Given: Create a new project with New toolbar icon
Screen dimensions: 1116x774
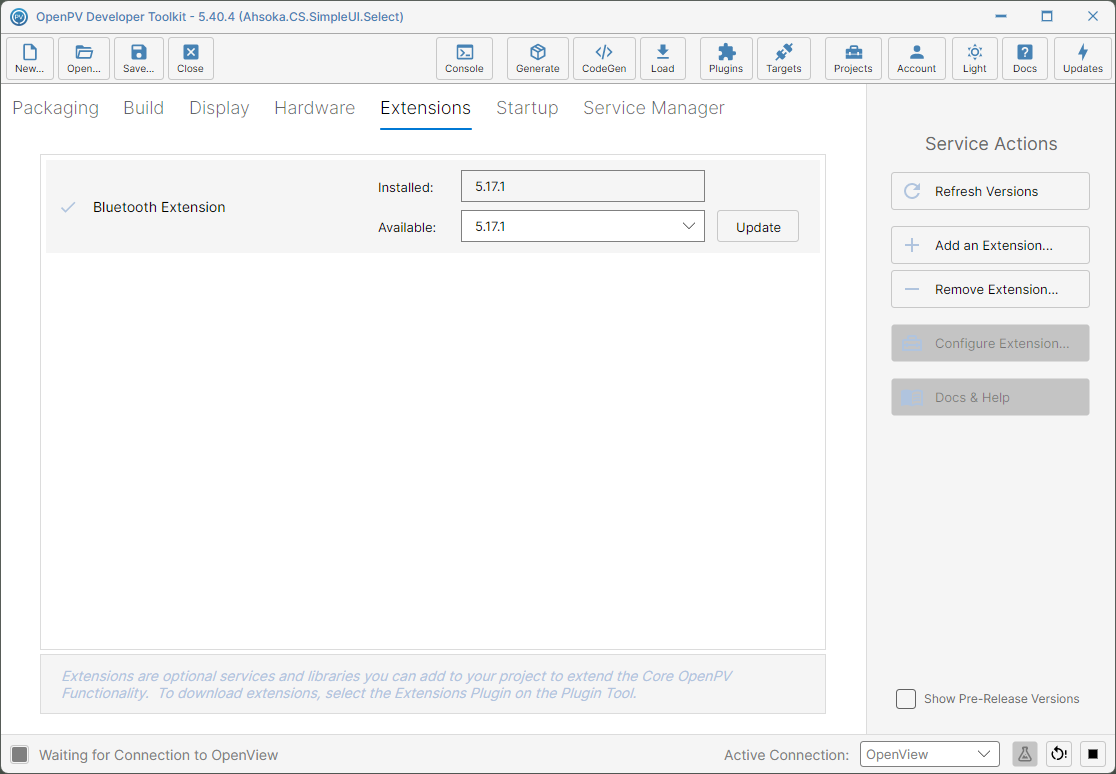Looking at the screenshot, I should click(30, 58).
